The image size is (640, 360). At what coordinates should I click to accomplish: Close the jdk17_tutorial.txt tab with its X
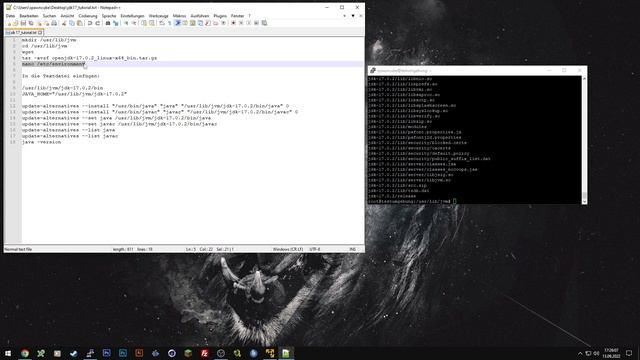40,33
